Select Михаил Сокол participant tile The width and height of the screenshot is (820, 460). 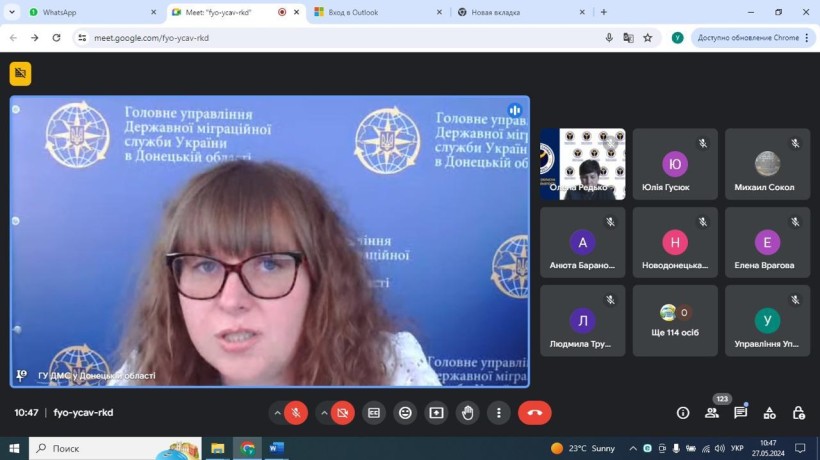tap(767, 164)
